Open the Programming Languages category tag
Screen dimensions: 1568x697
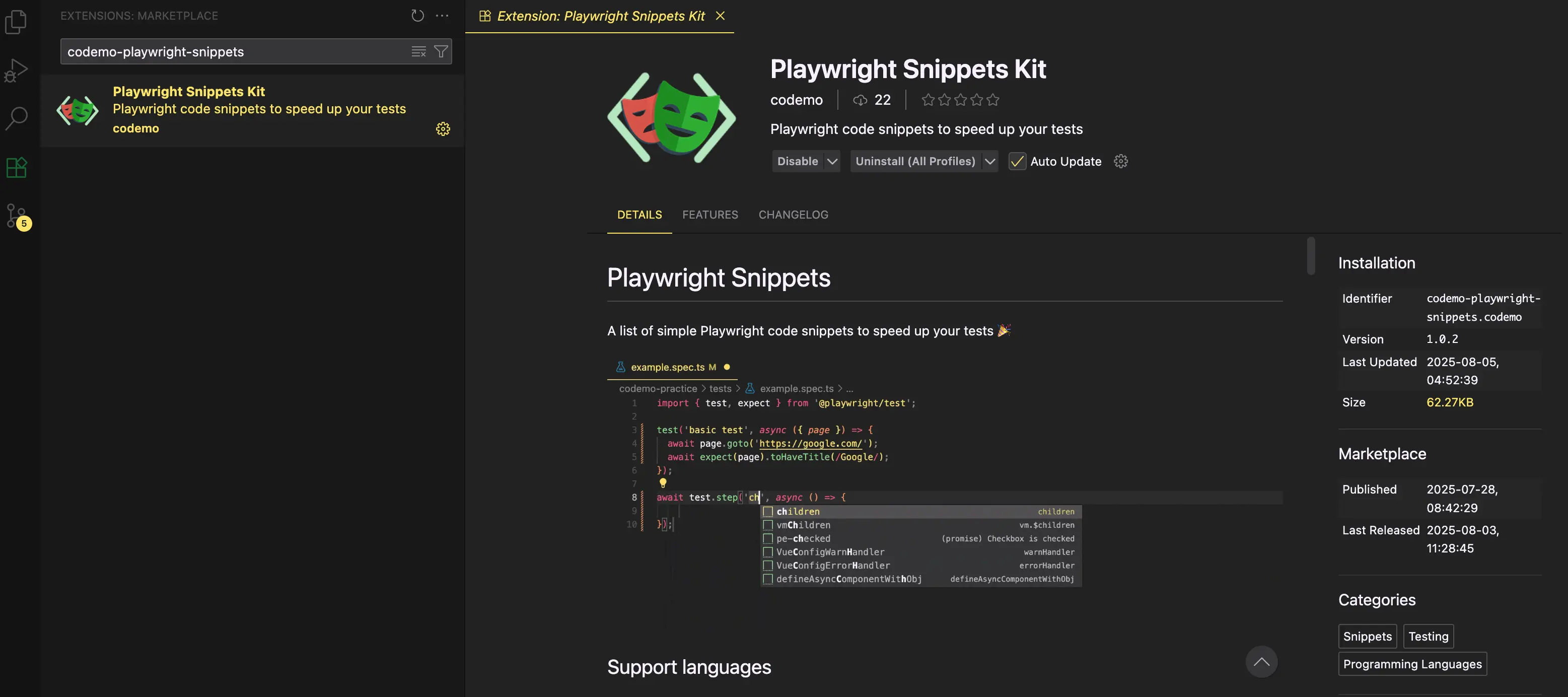1412,664
